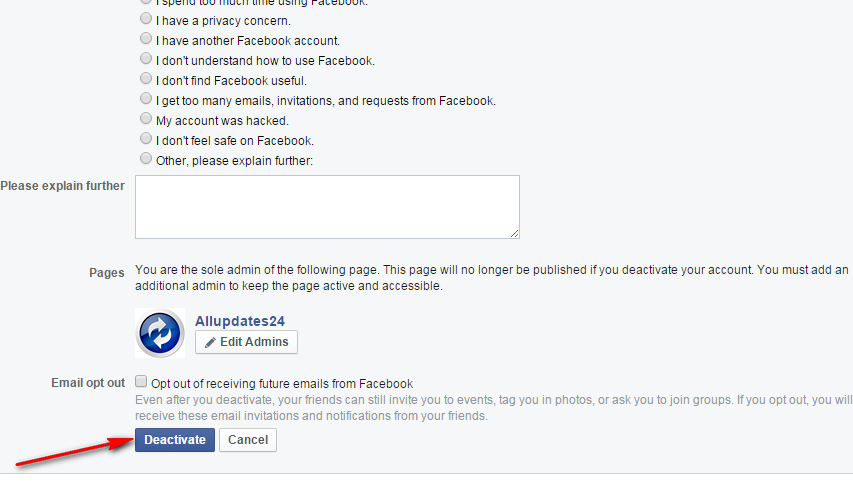Pick "I don't find Facebook useful" radio

coord(147,79)
